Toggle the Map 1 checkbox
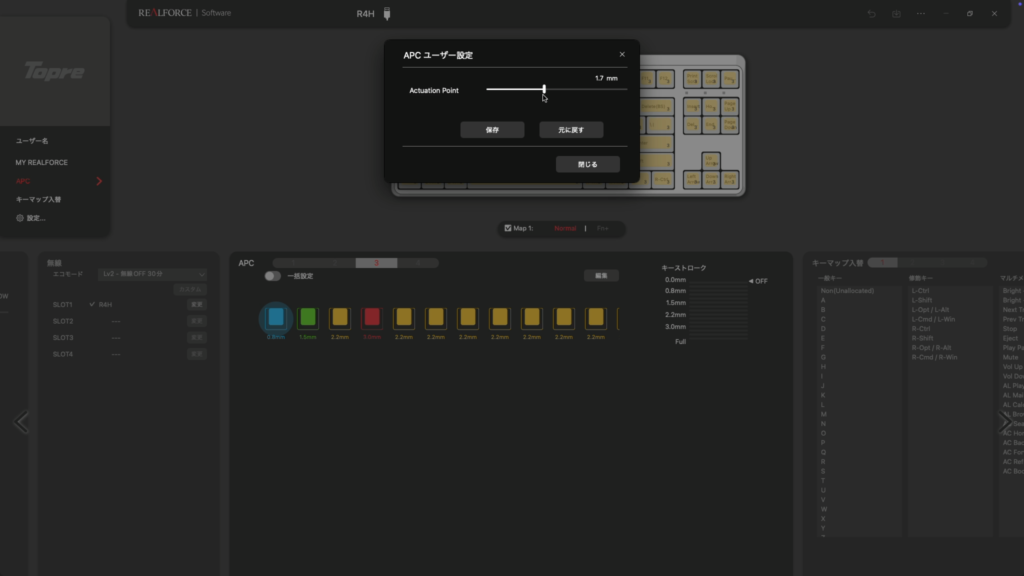The width and height of the screenshot is (1024, 576). pos(508,228)
